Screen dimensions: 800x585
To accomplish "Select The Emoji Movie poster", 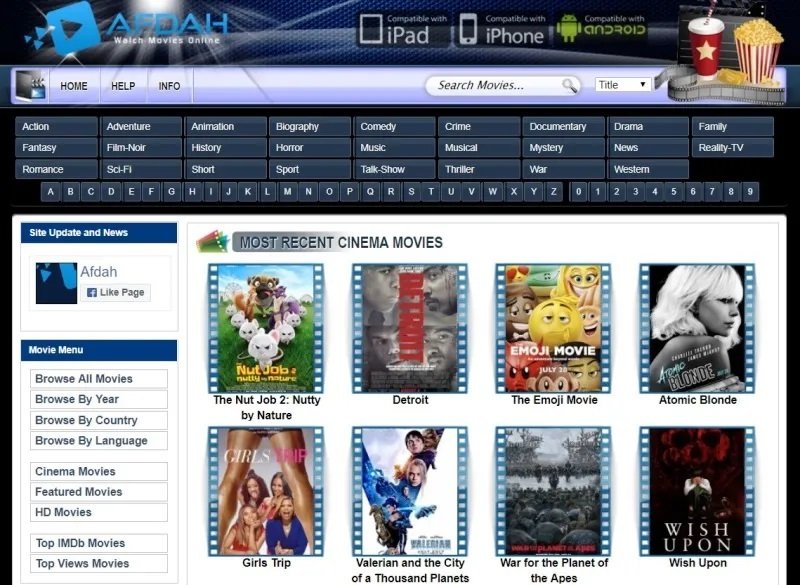I will point(553,328).
